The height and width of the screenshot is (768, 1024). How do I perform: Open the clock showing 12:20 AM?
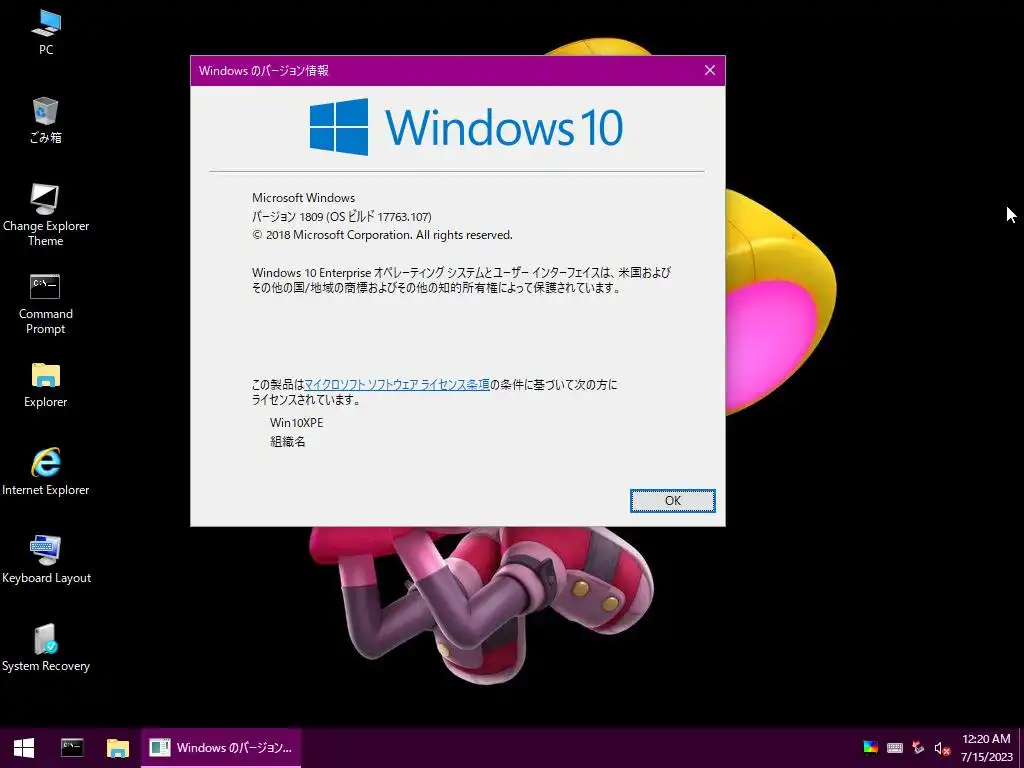coord(986,748)
